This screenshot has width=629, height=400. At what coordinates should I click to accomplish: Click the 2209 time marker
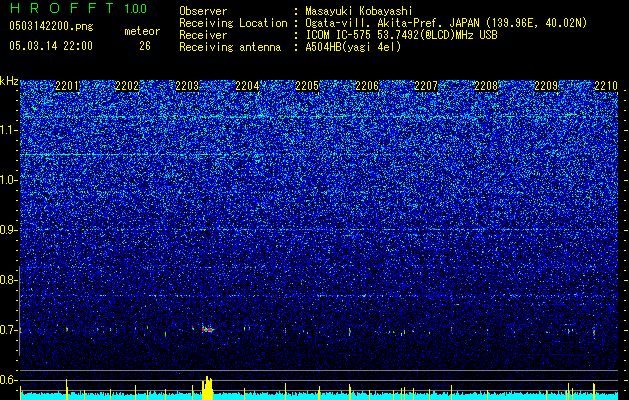pyautogui.click(x=546, y=86)
